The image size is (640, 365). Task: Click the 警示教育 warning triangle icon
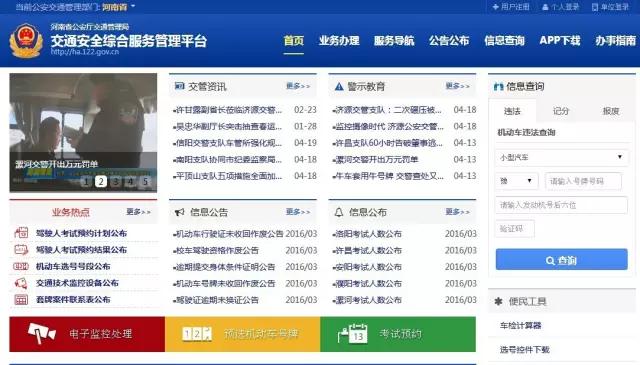(339, 87)
